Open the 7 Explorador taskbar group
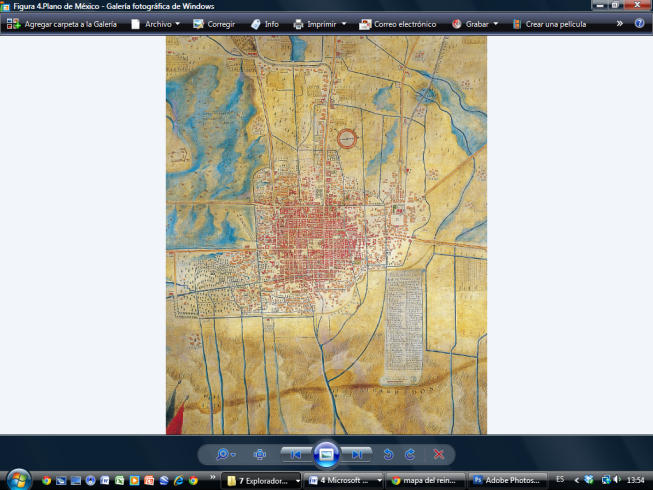This screenshot has height=490, width=653. [x=261, y=481]
